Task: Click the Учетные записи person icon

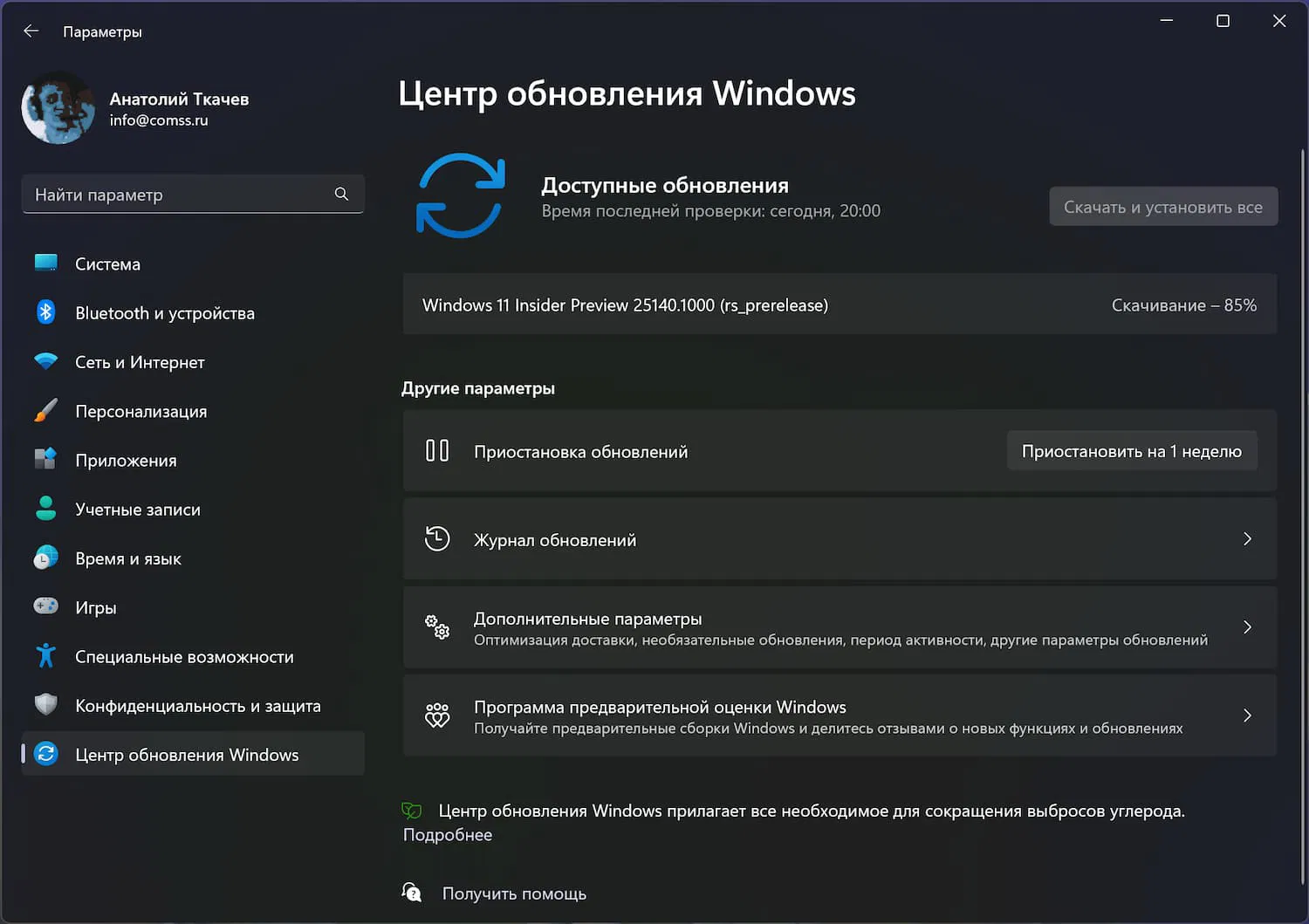Action: pos(45,509)
